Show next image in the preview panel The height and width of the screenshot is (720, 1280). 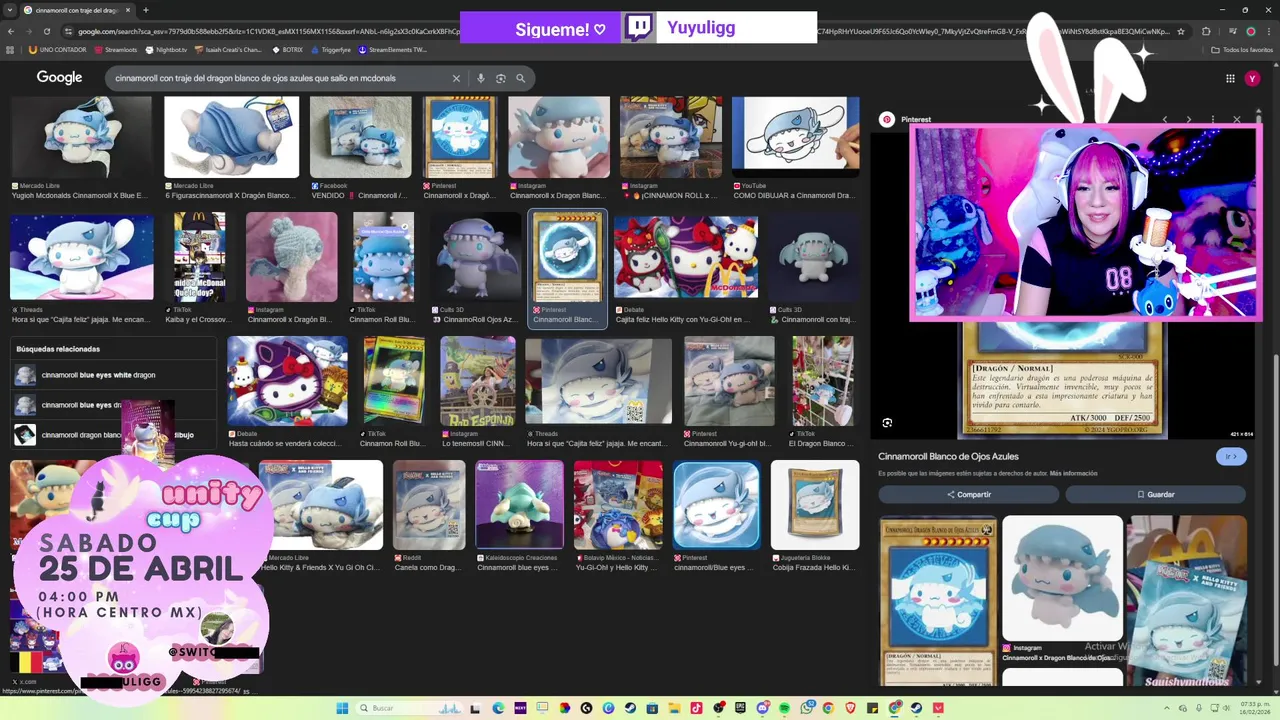(1188, 119)
